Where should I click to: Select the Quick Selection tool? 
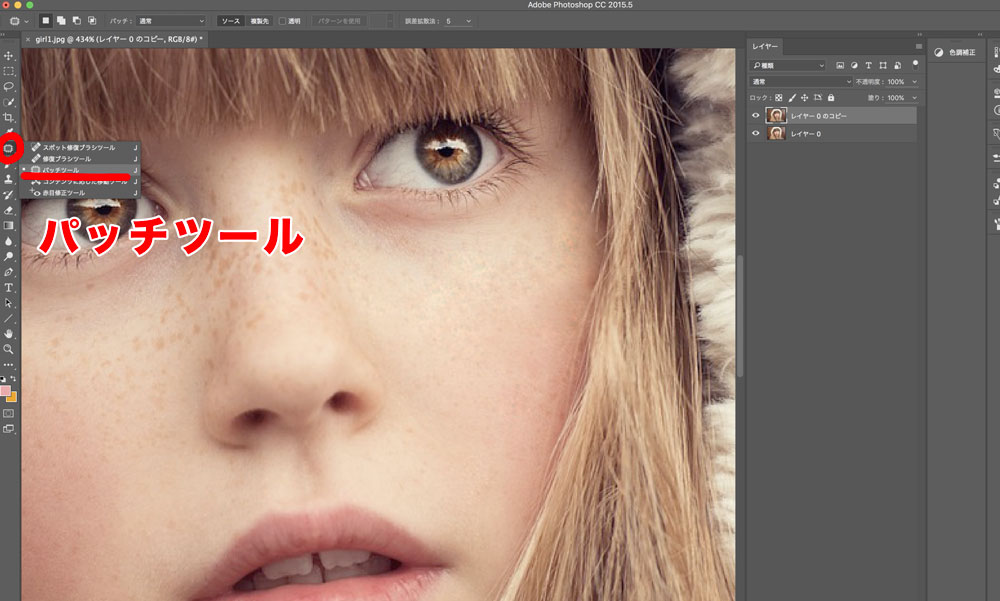pyautogui.click(x=8, y=102)
